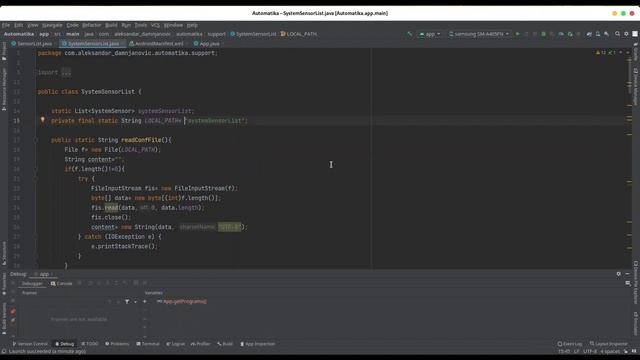This screenshot has width=640, height=360.
Task: Open the Structure side panel
Action: [x=4, y=253]
